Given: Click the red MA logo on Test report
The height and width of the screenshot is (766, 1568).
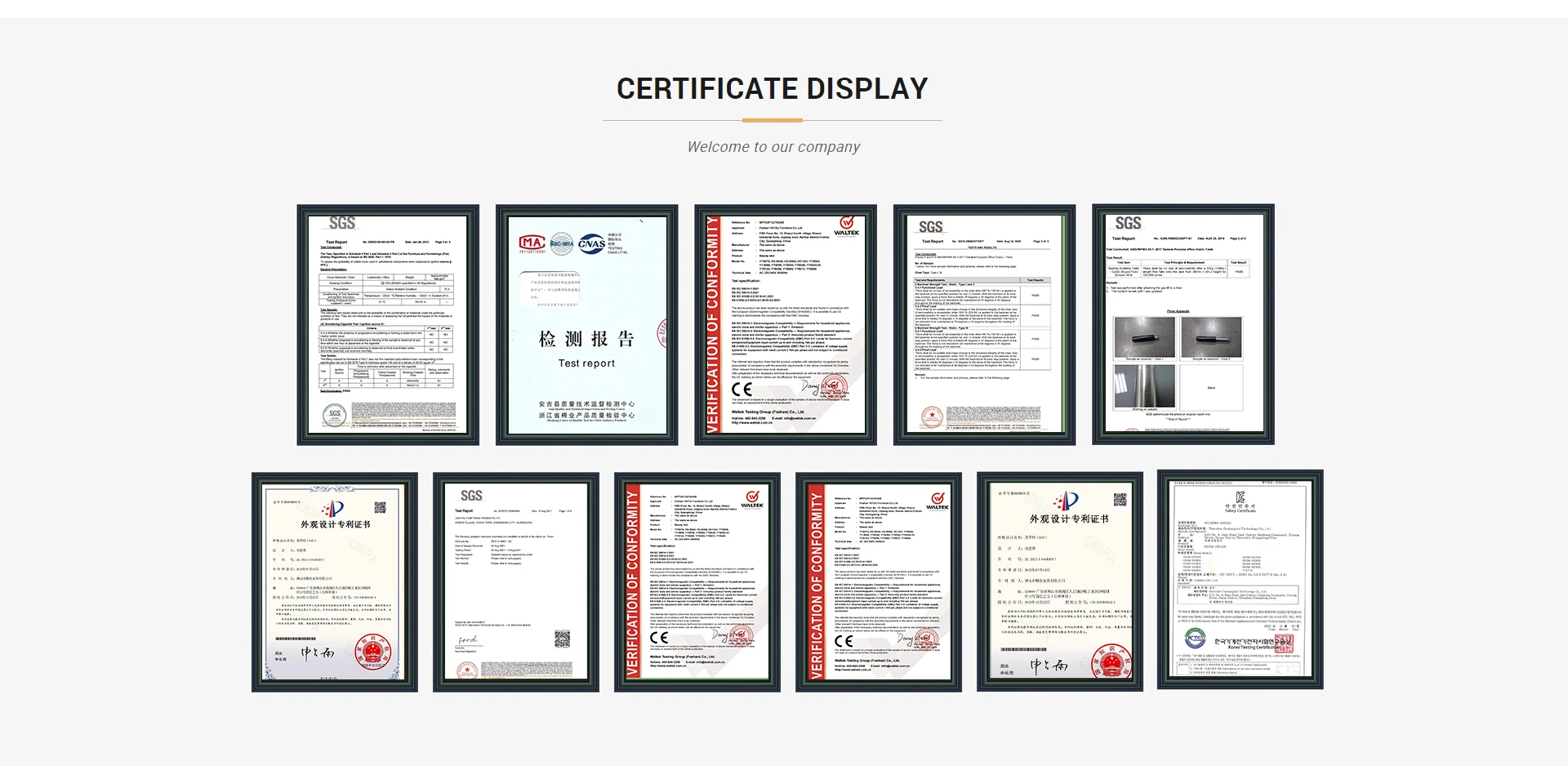Looking at the screenshot, I should pyautogui.click(x=532, y=243).
